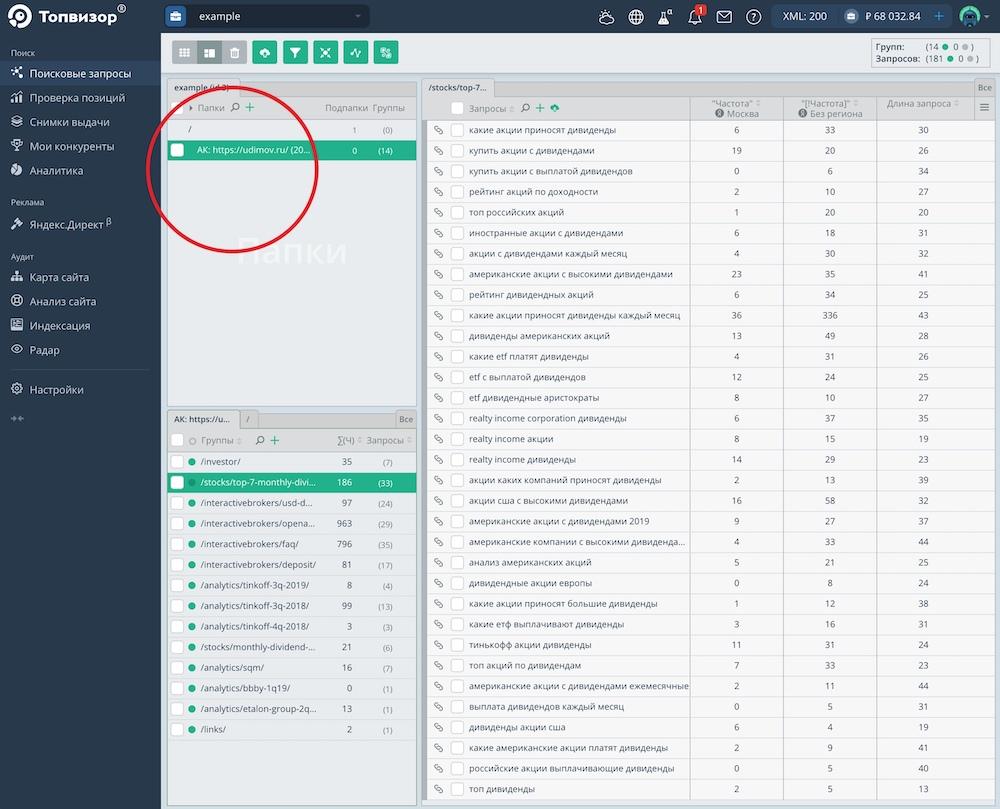The height and width of the screenshot is (809, 1000).
Task: Tick checkbox for 'топ российских акций'
Action: coord(457,212)
